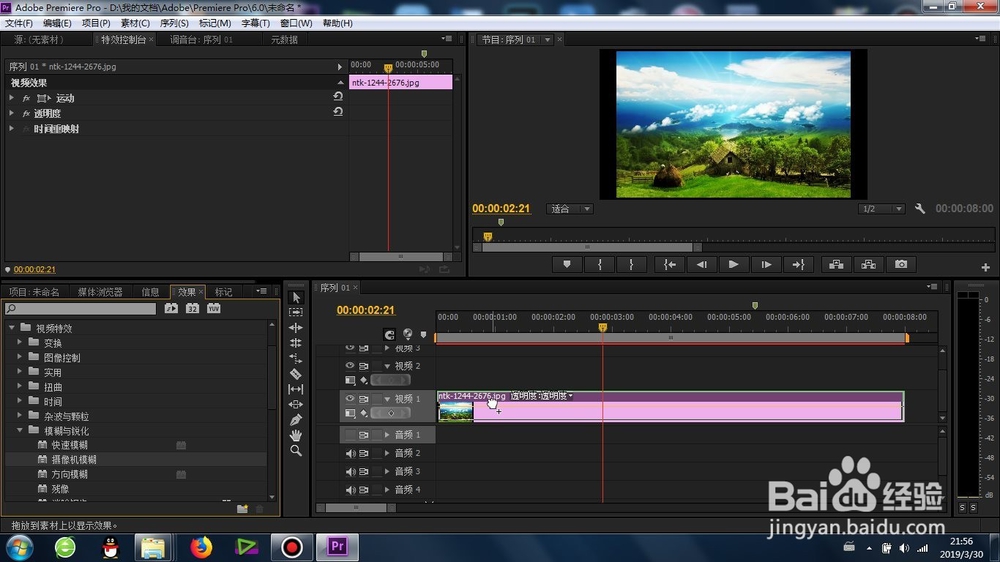The width and height of the screenshot is (1000, 562).
Task: Filter accelerated effects icon in Effects panel
Action: tap(171, 308)
